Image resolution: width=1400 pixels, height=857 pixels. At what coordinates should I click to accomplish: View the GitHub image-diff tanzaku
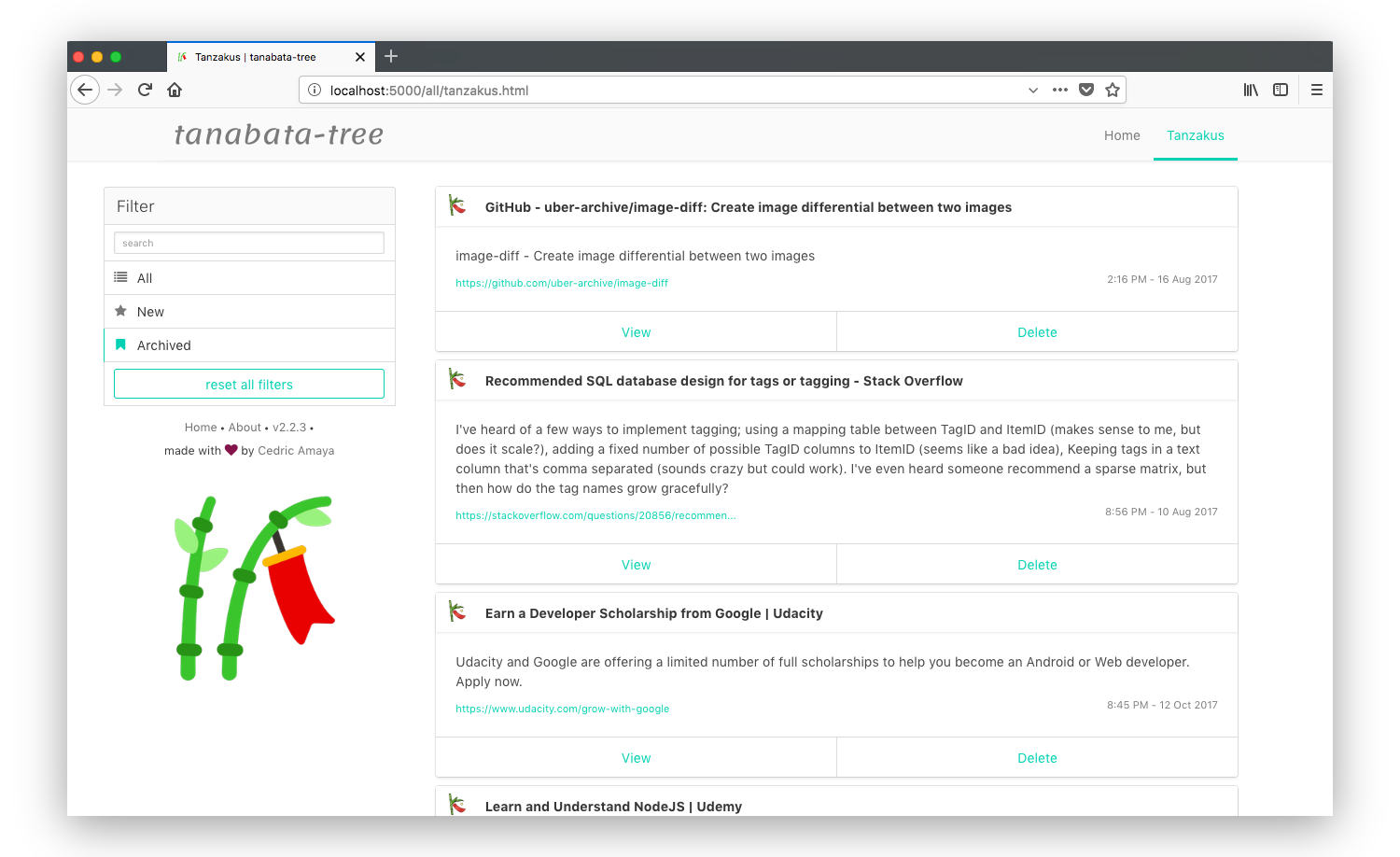click(637, 332)
